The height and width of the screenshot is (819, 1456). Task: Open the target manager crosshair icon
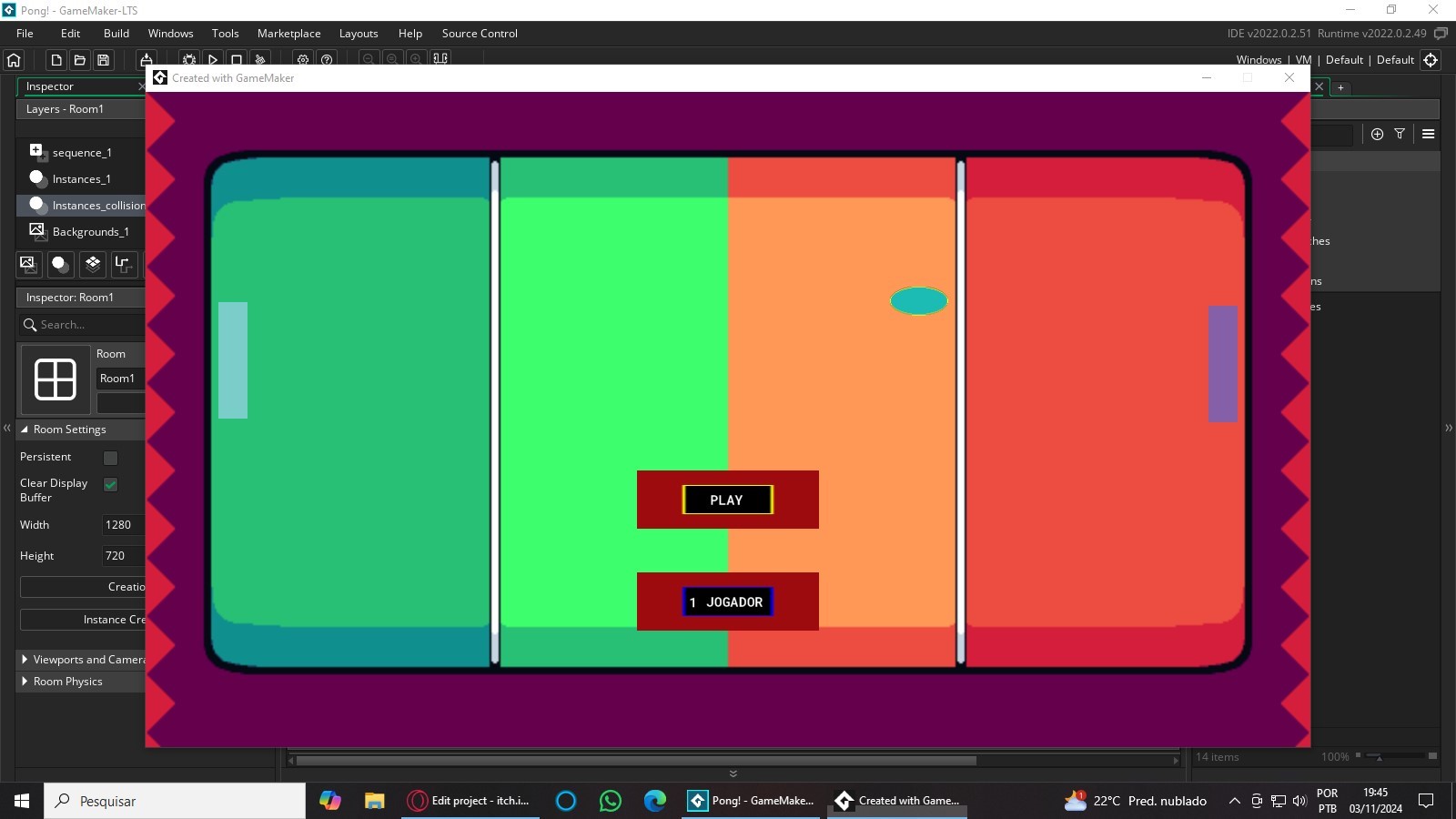click(x=1431, y=60)
